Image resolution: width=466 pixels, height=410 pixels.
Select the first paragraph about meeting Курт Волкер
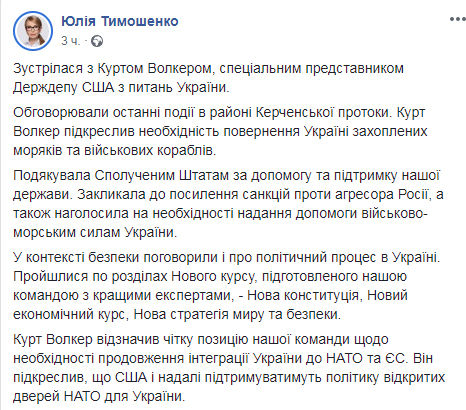pos(208,78)
